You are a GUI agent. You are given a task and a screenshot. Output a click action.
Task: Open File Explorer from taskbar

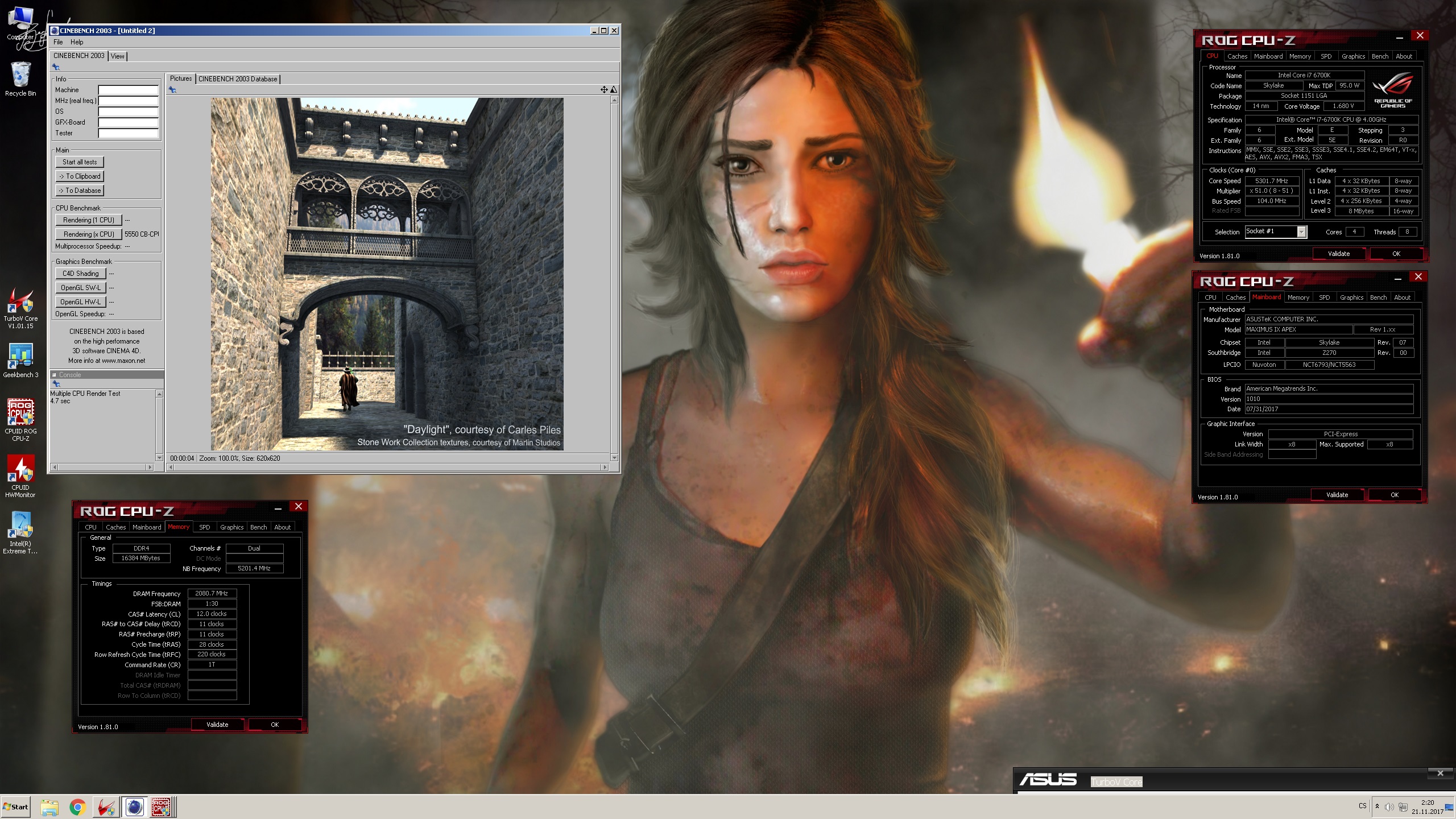[49, 807]
